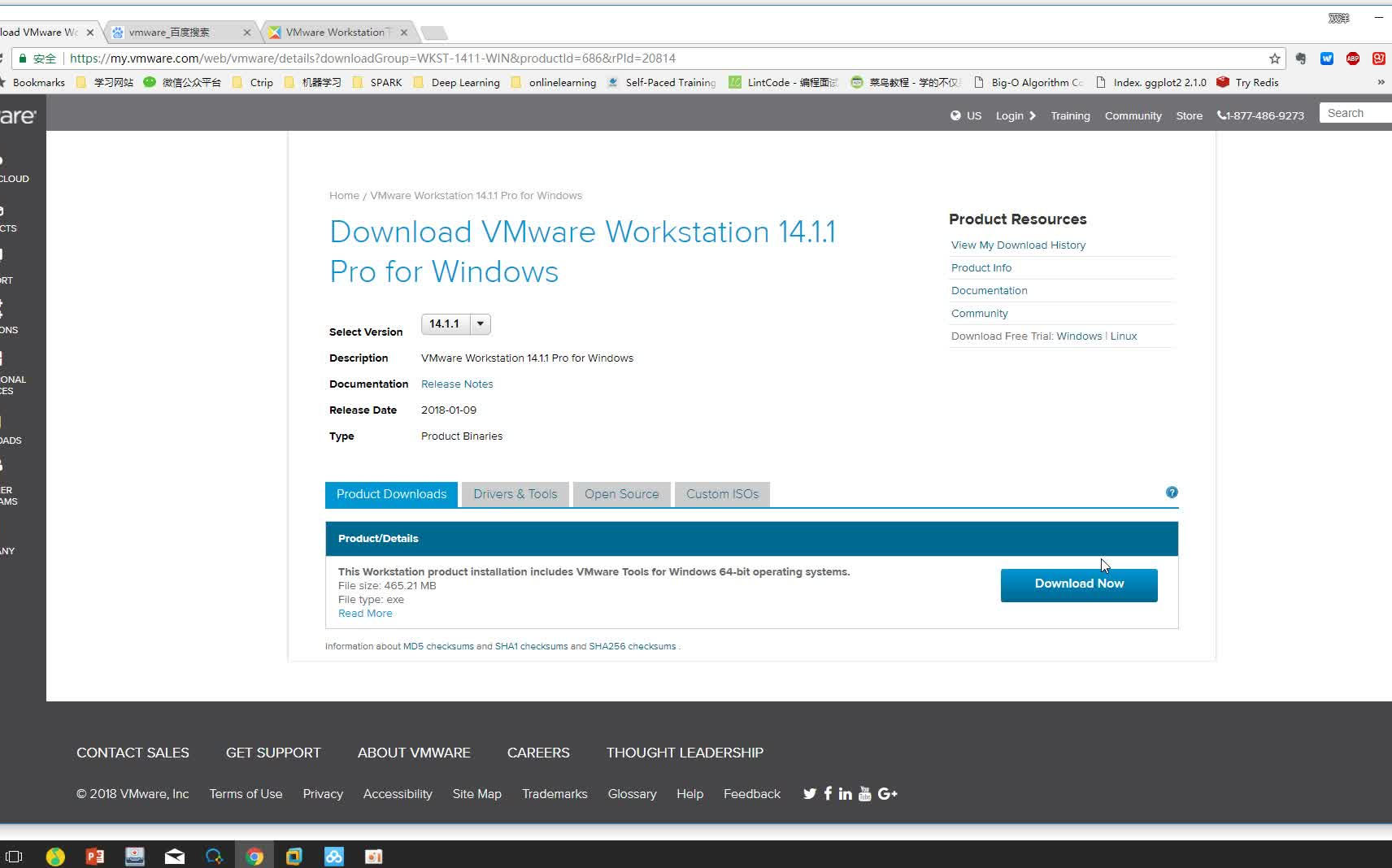
Task: Open the Product Info resource link
Action: (981, 268)
